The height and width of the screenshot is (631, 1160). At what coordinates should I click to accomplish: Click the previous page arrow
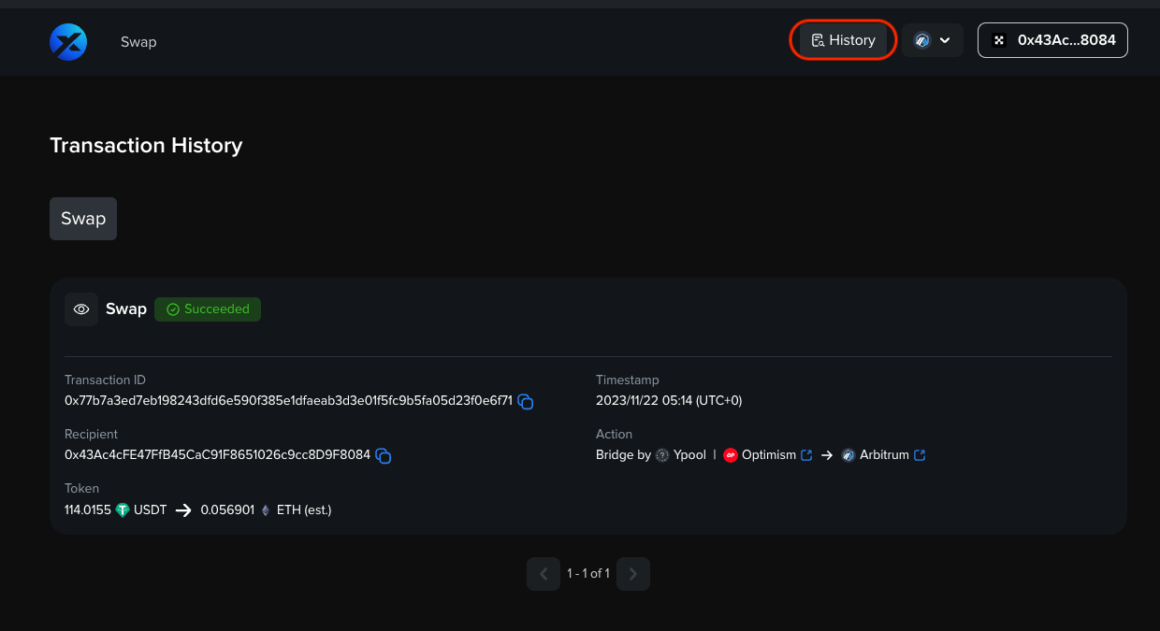(x=543, y=573)
